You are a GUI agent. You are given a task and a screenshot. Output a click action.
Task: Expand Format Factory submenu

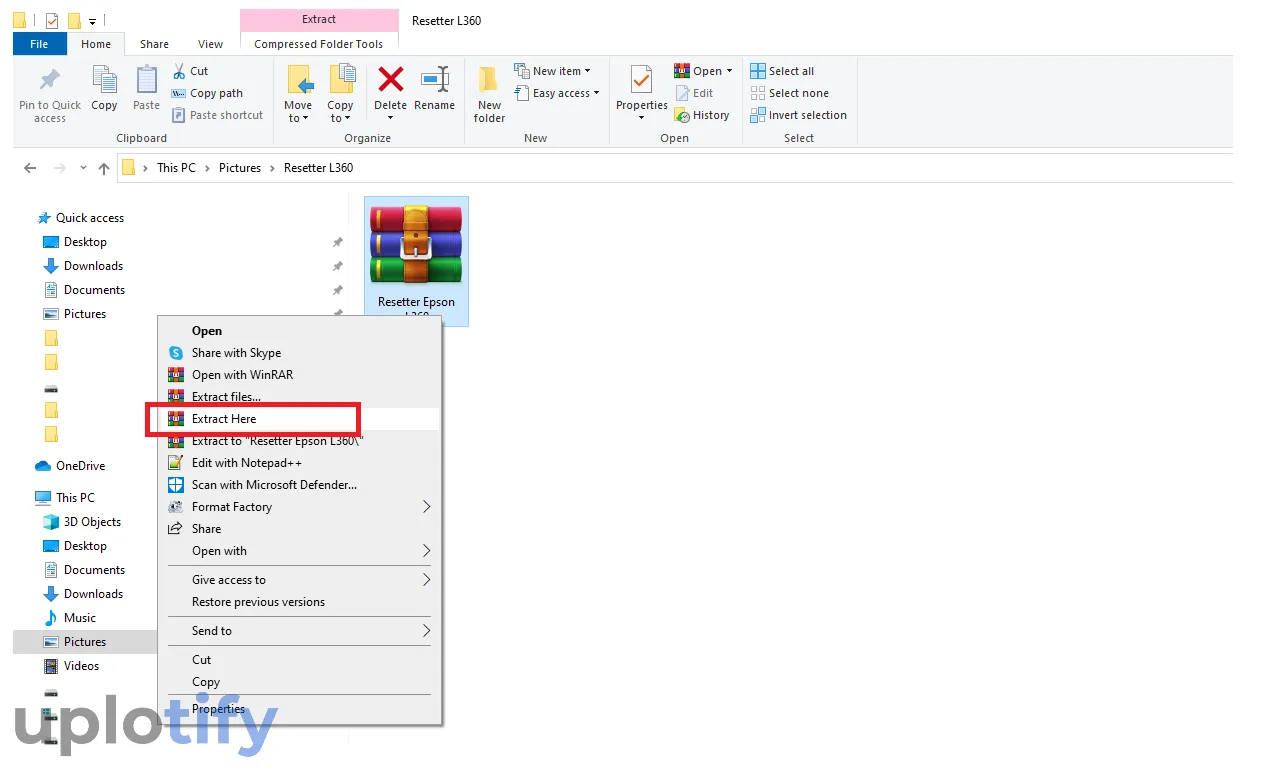pyautogui.click(x=300, y=507)
